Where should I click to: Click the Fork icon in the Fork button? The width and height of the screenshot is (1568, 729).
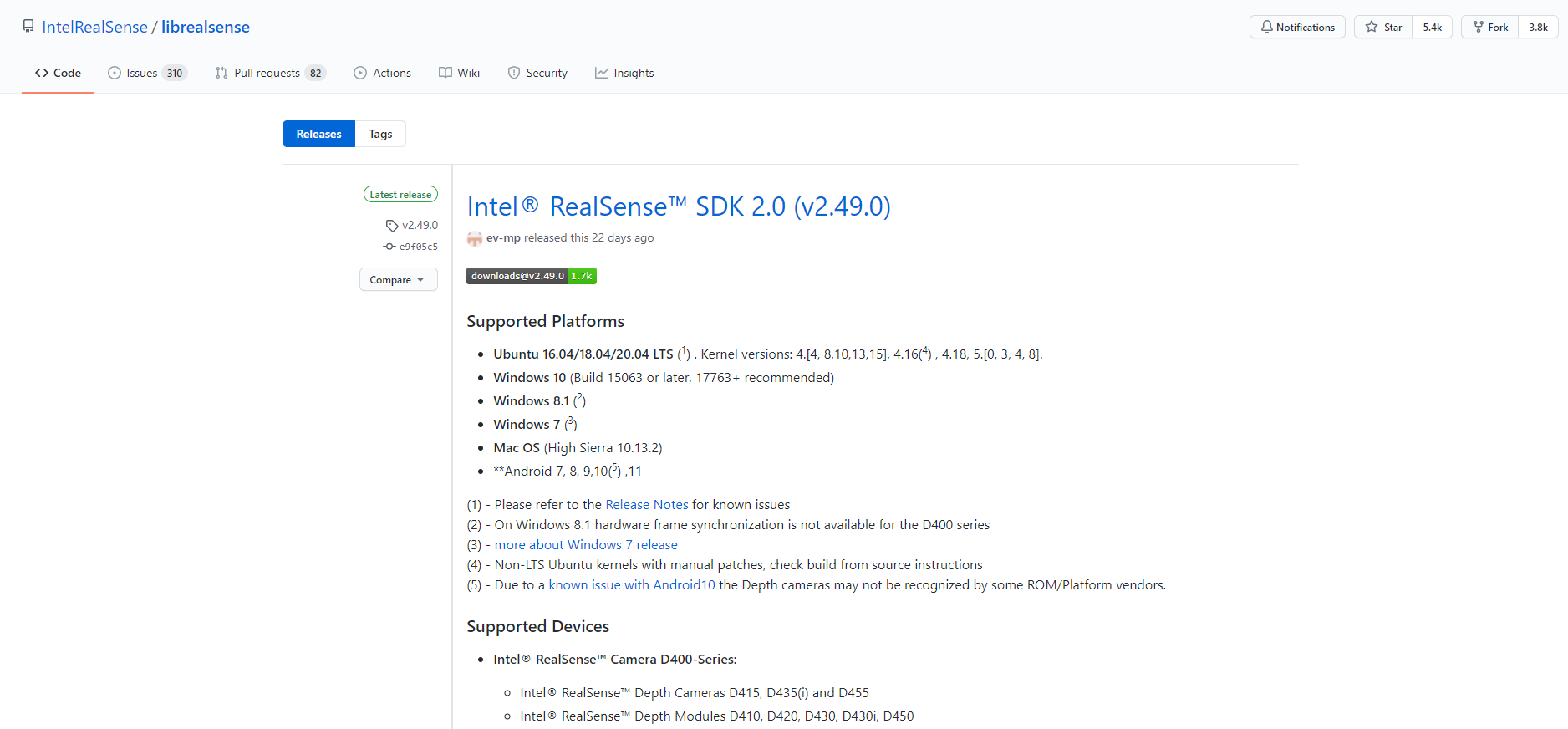[1478, 27]
